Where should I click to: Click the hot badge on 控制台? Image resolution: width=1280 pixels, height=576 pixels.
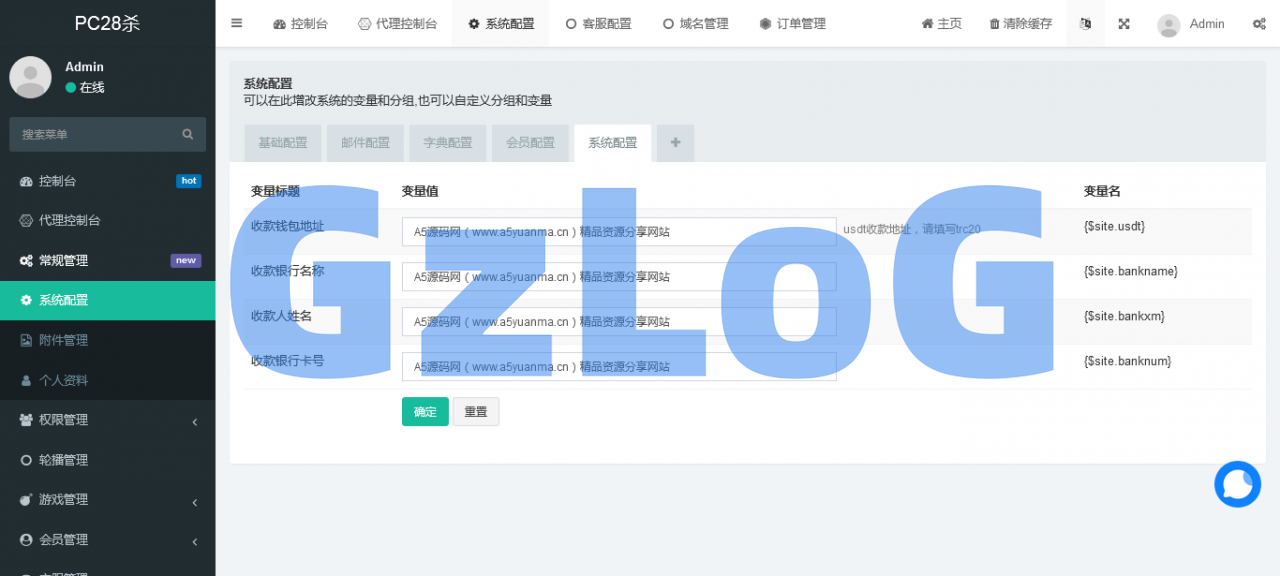click(188, 181)
